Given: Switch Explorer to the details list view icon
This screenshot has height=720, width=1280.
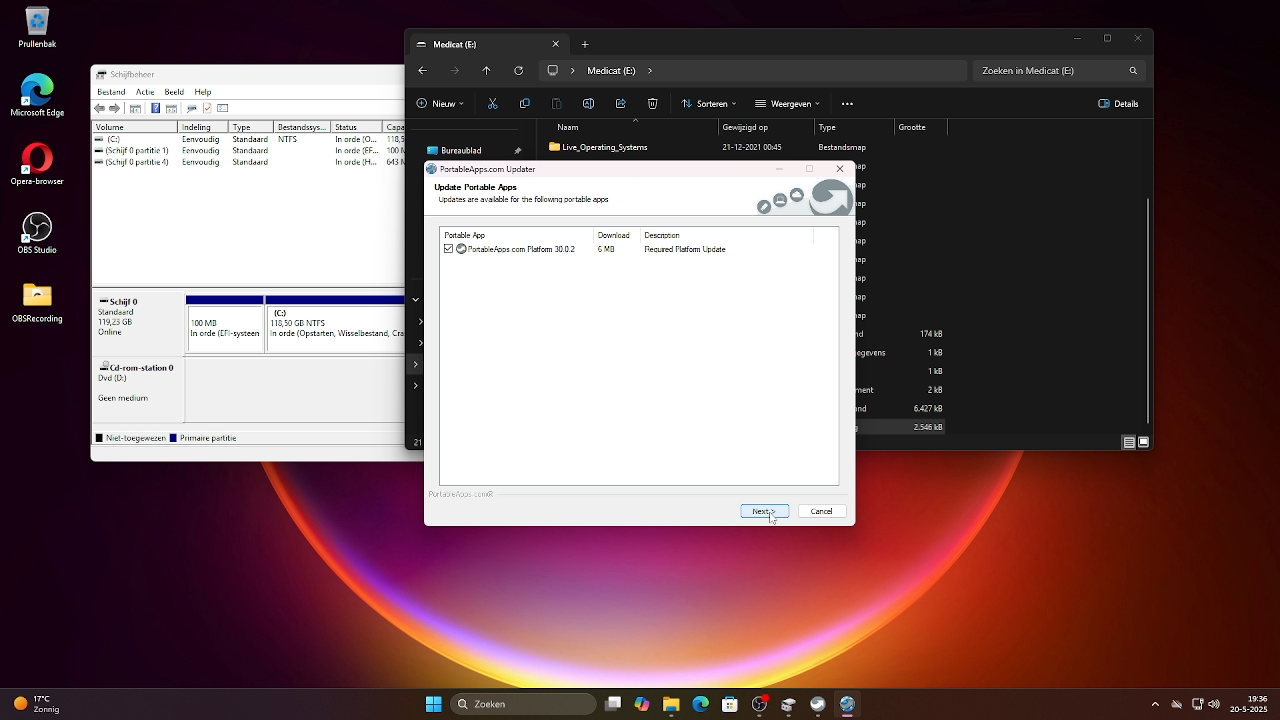Looking at the screenshot, I should coord(1128,442).
